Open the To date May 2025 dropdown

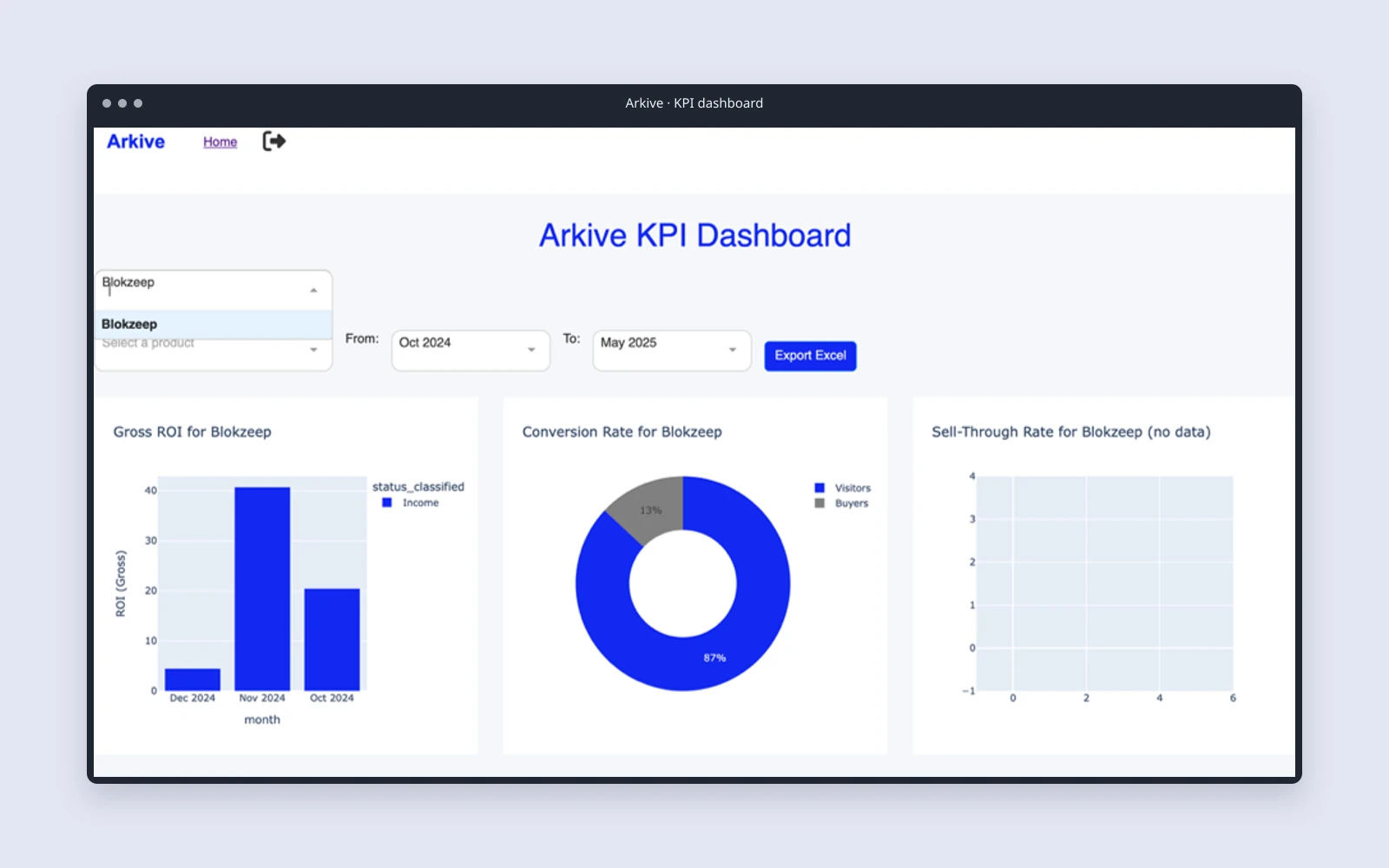click(x=672, y=350)
